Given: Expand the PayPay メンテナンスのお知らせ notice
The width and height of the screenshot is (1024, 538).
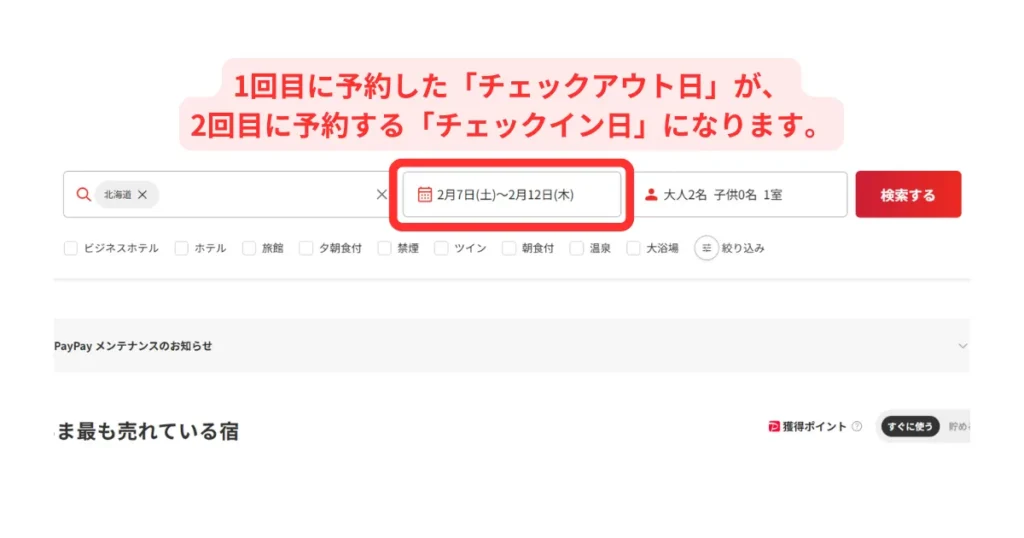Looking at the screenshot, I should click(962, 346).
